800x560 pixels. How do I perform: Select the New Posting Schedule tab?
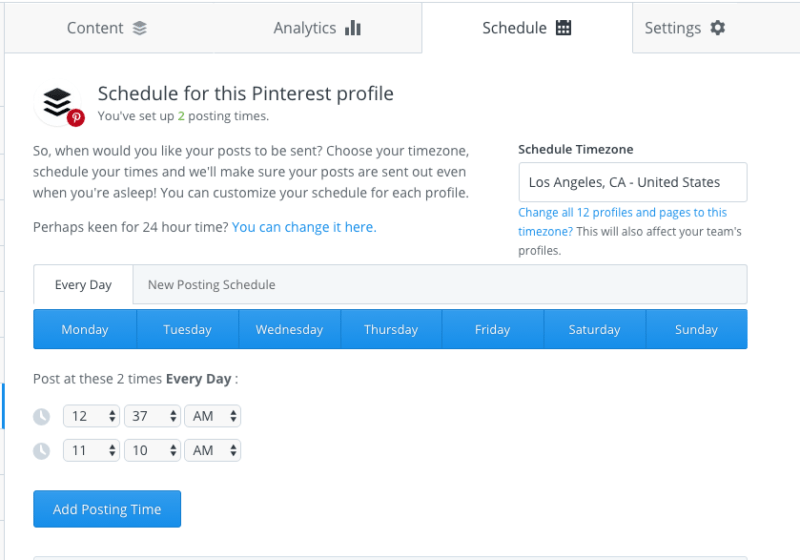[211, 285]
